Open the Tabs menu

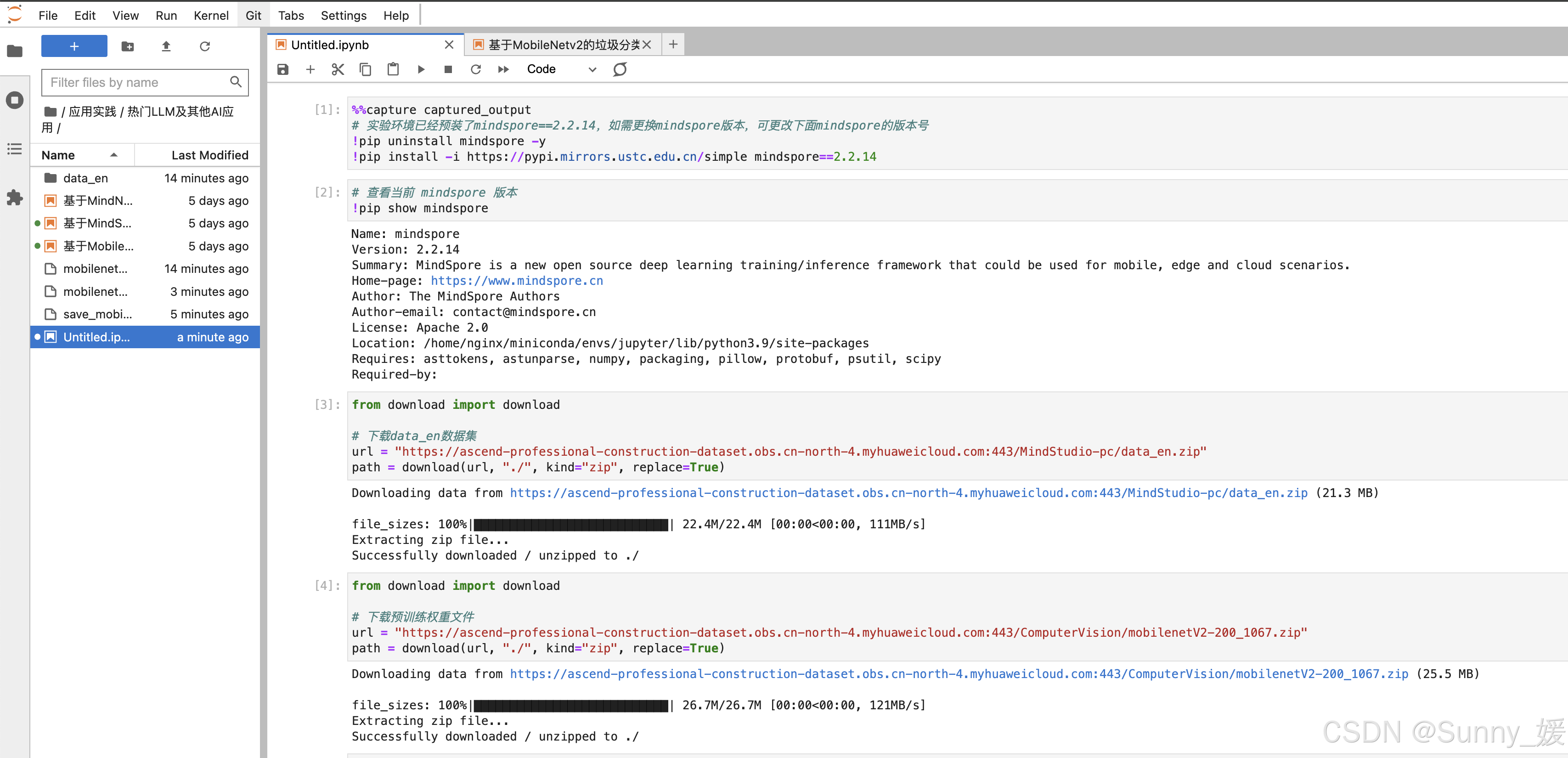[x=292, y=16]
